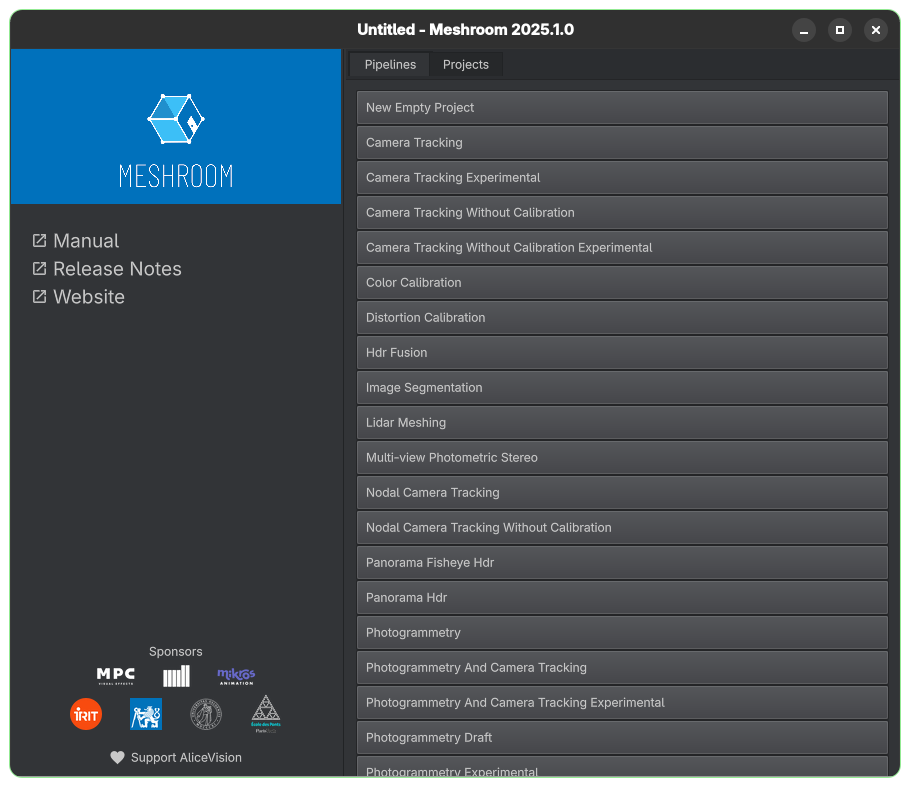Close the Meshroom window
Screen dimensions: 910x787
pyautogui.click(x=876, y=30)
